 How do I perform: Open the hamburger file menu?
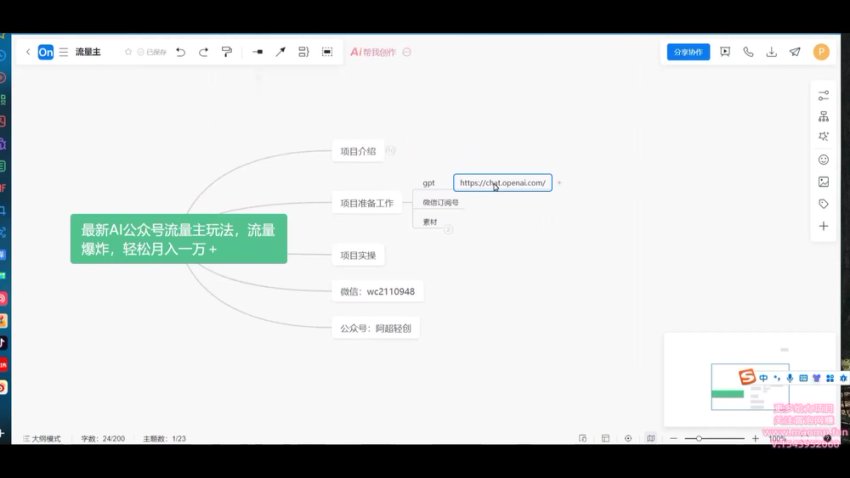click(63, 52)
